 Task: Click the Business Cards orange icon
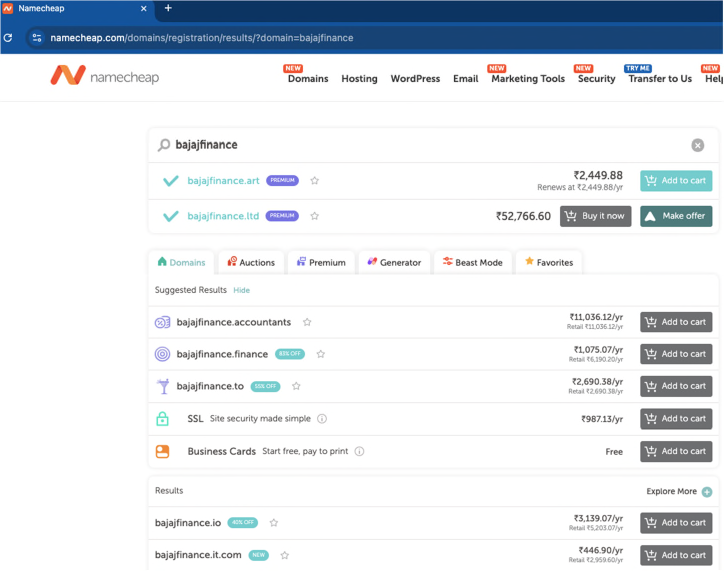(162, 451)
